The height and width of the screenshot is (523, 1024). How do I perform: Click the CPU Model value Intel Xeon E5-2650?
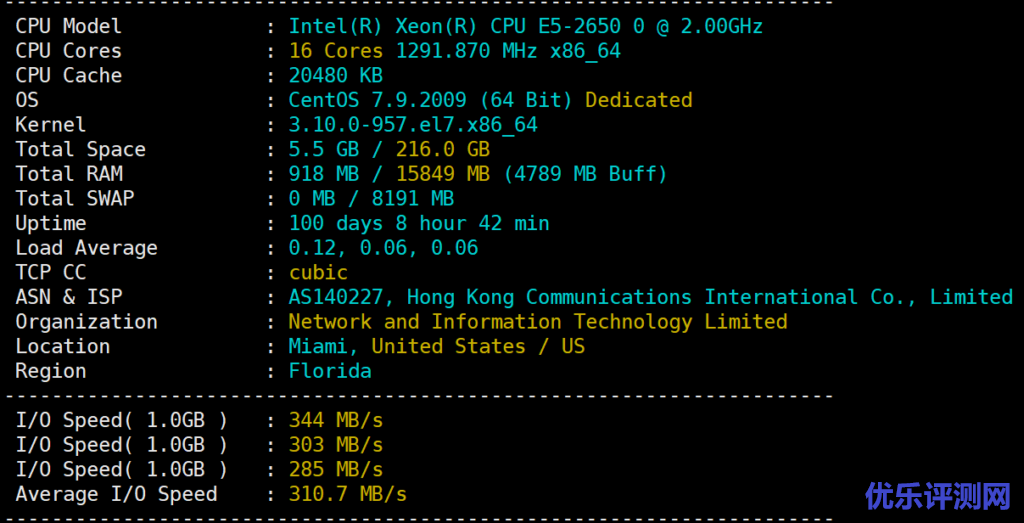tap(525, 26)
